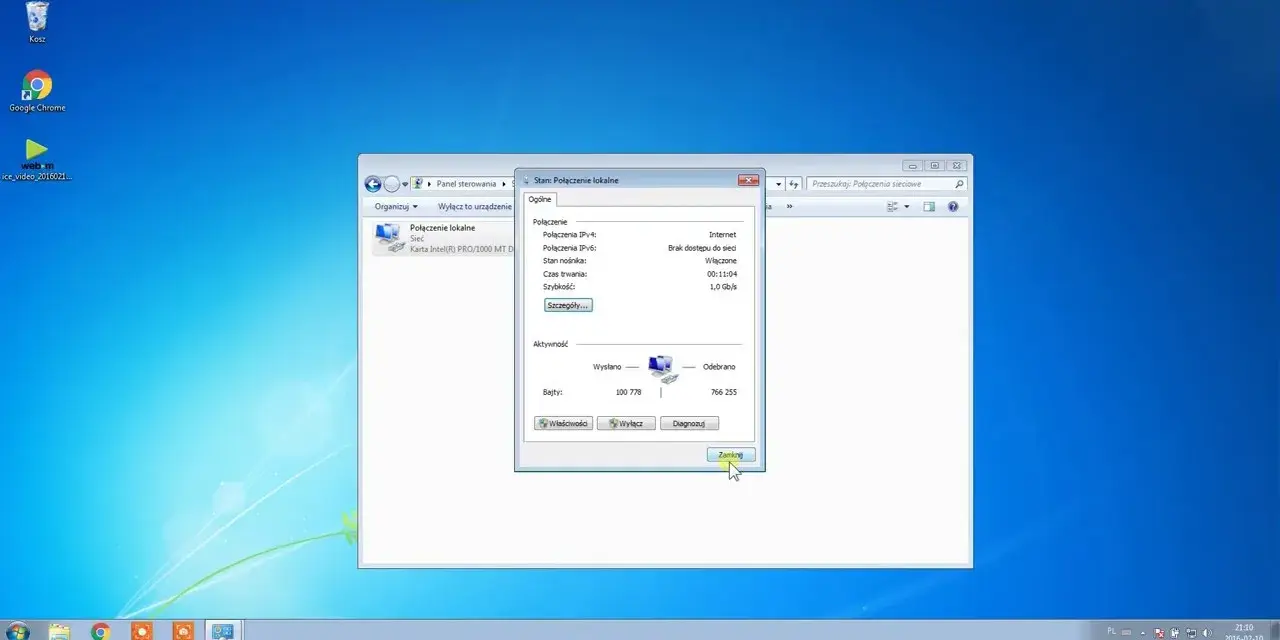This screenshot has width=1280, height=640.
Task: Click the greyed forward arrow in Explorer
Action: tap(391, 184)
